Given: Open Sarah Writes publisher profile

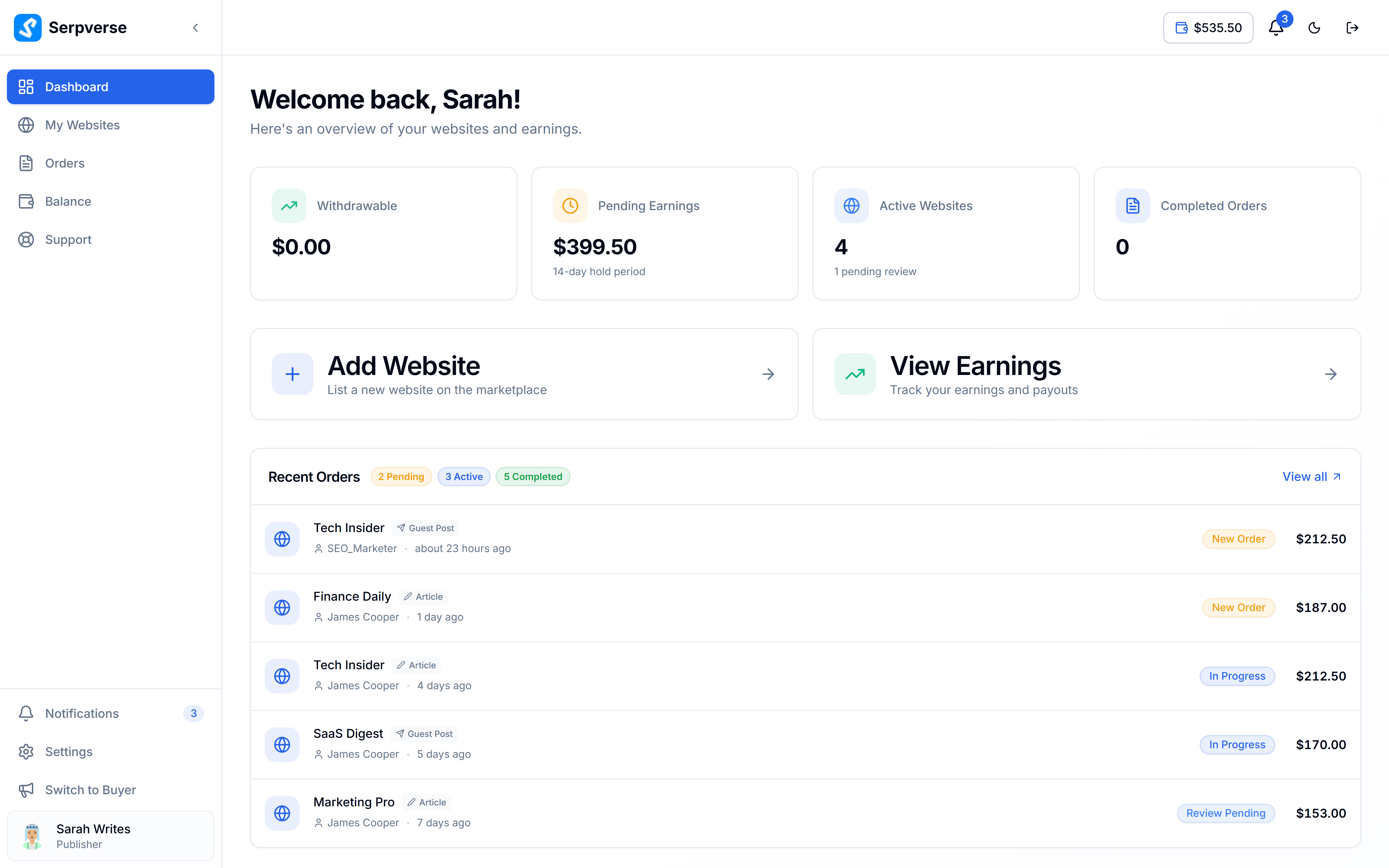Looking at the screenshot, I should (93, 835).
